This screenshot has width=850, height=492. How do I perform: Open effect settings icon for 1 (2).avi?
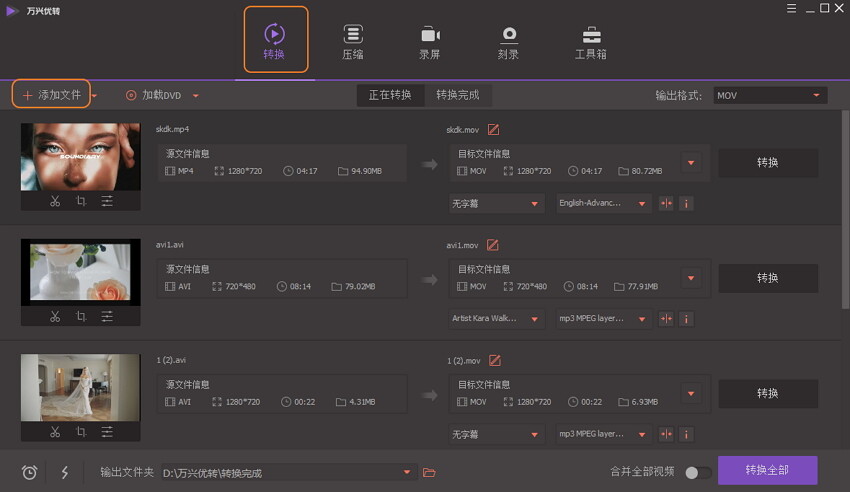107,432
